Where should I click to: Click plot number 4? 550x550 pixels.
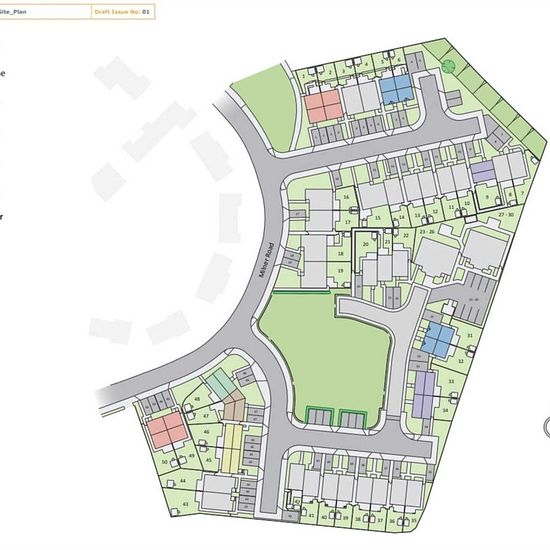coord(367,65)
